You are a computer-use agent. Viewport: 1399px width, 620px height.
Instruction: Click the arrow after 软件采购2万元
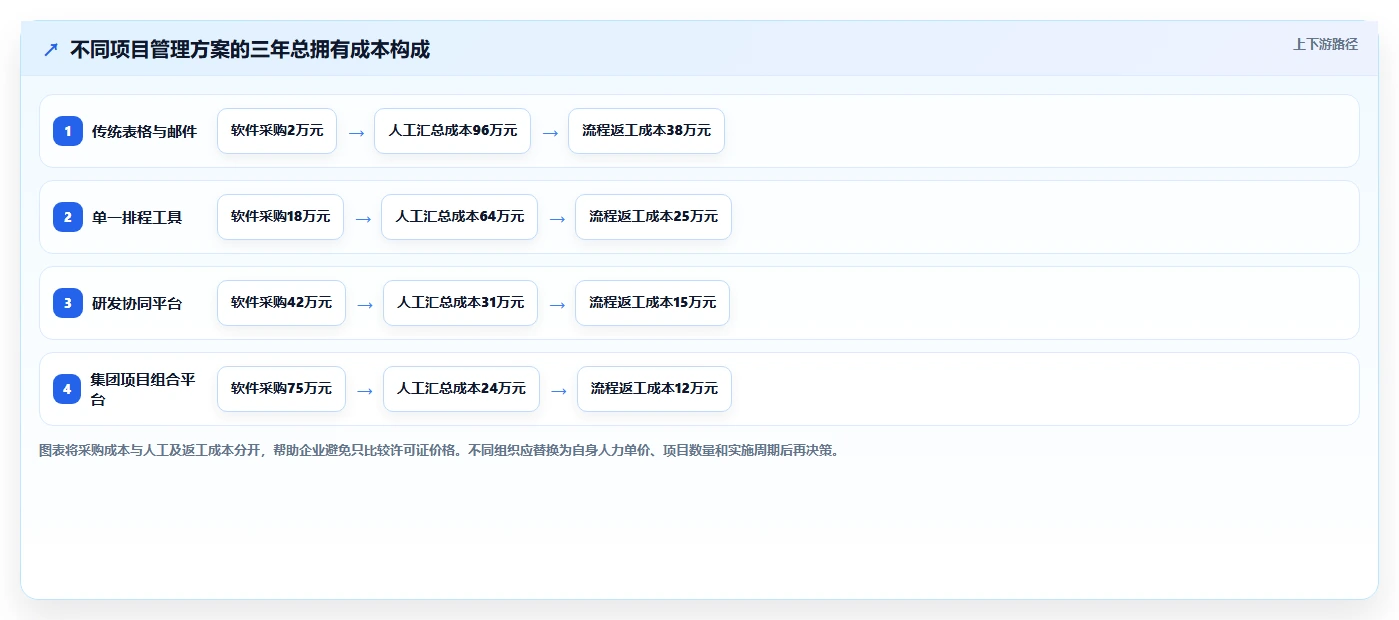click(356, 132)
